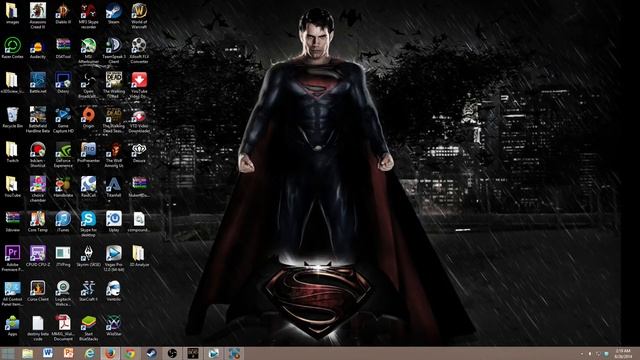Open the HandBrake desktop shortcut

click(x=63, y=187)
